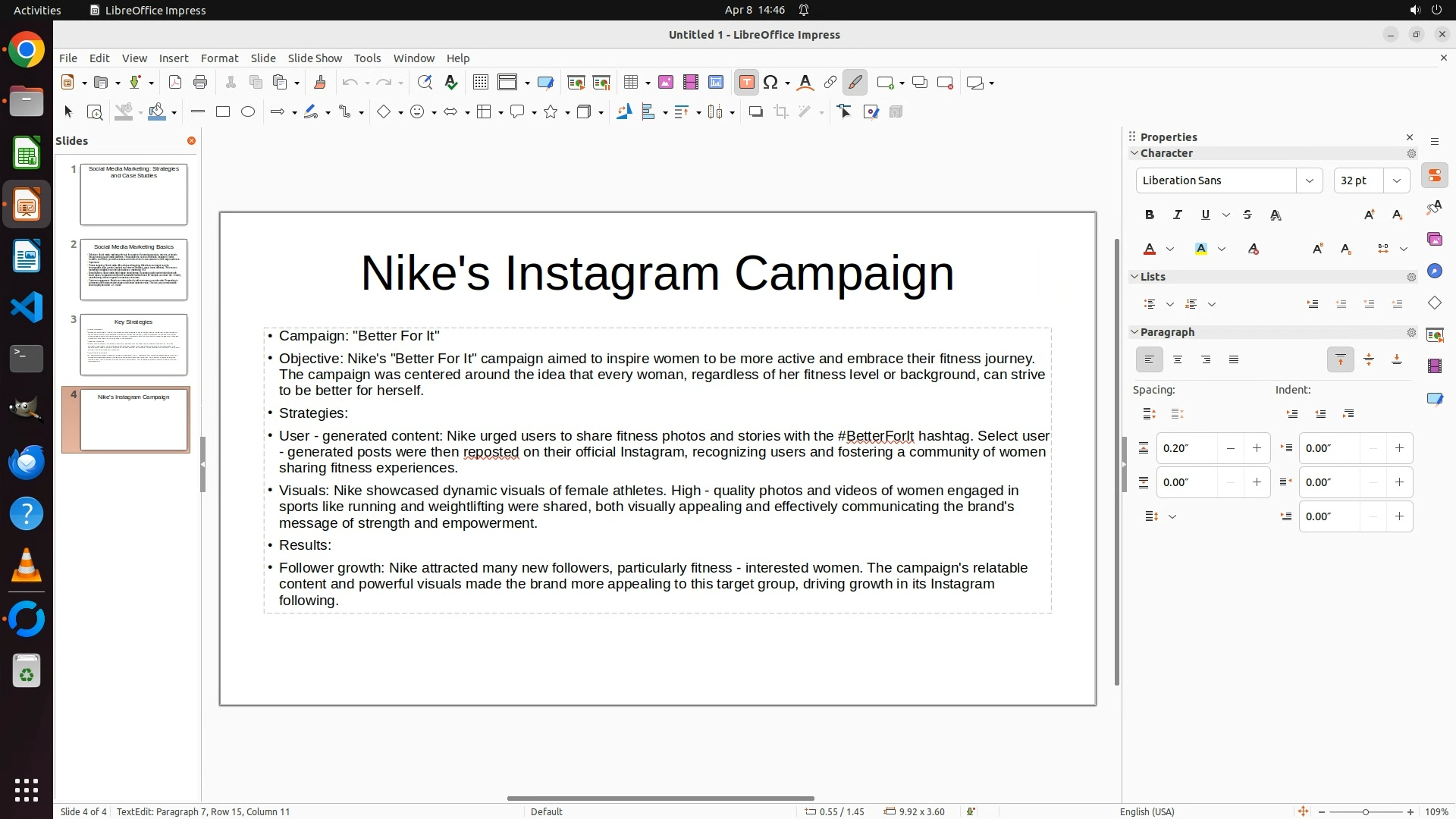Click the font color swatch button
Viewport: 1456px width, 819px height.
(1150, 249)
